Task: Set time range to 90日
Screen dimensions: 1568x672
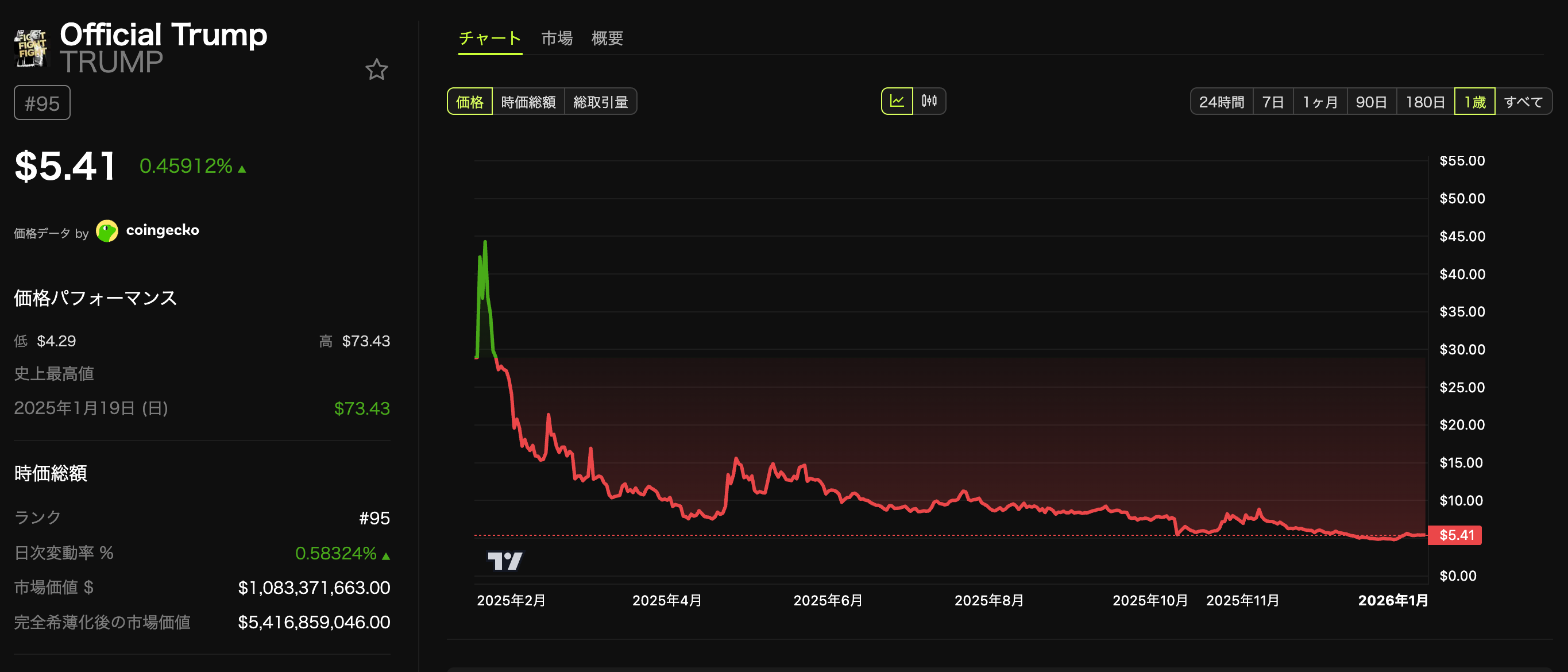Action: tap(1371, 102)
